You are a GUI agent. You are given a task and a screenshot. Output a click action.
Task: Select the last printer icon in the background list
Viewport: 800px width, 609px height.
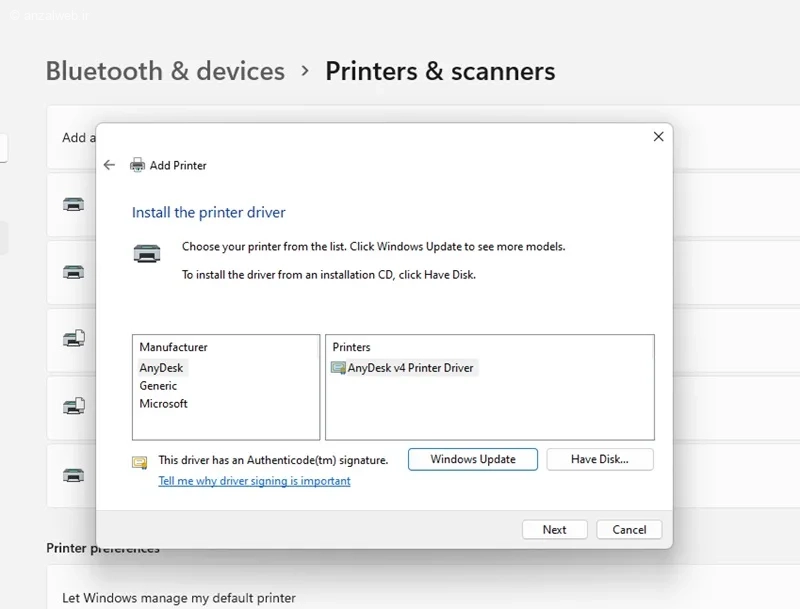(x=73, y=475)
